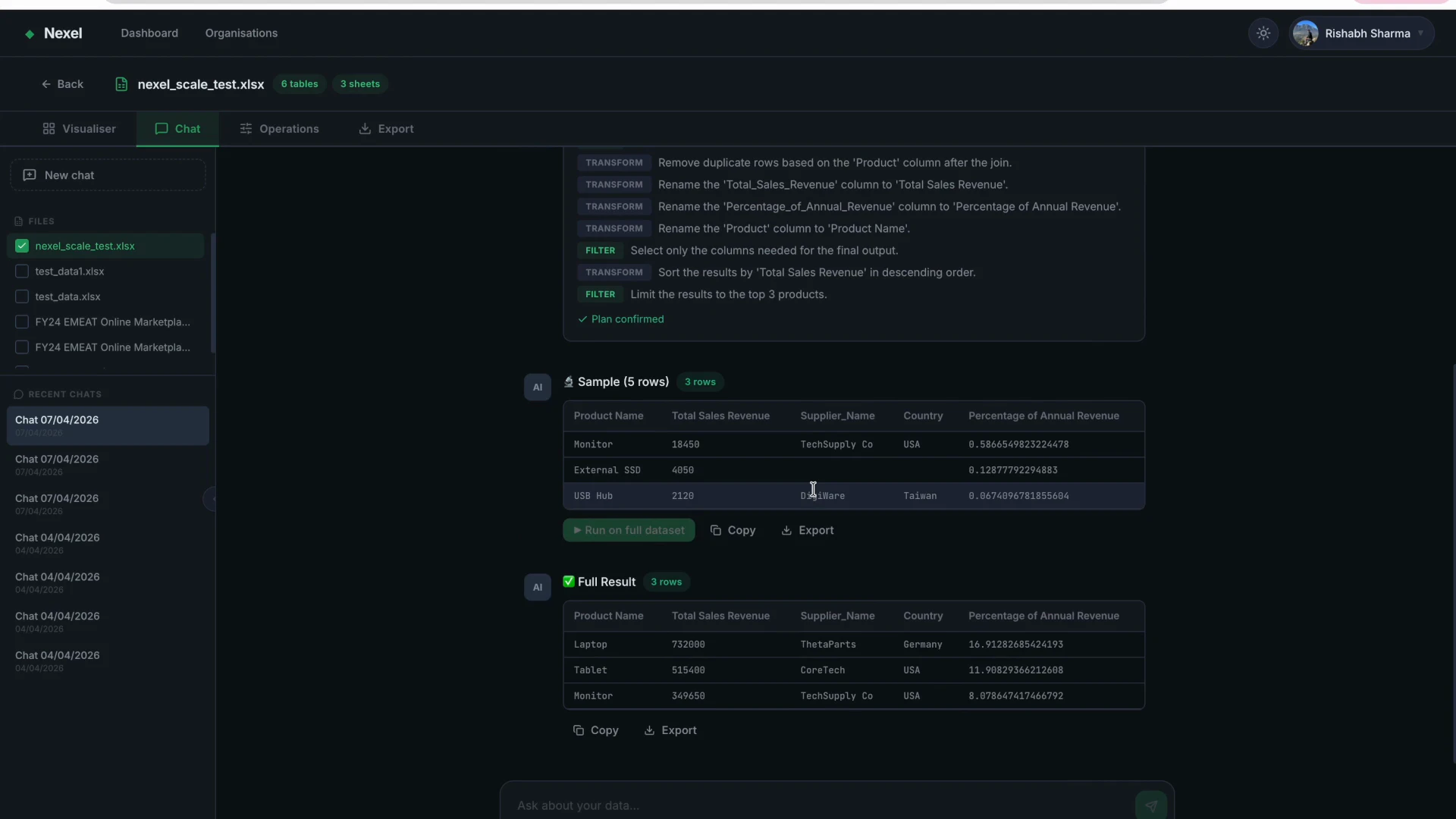Enable the test_data1.xlsx checkbox
Screen dimensions: 1456x819
tap(21, 271)
